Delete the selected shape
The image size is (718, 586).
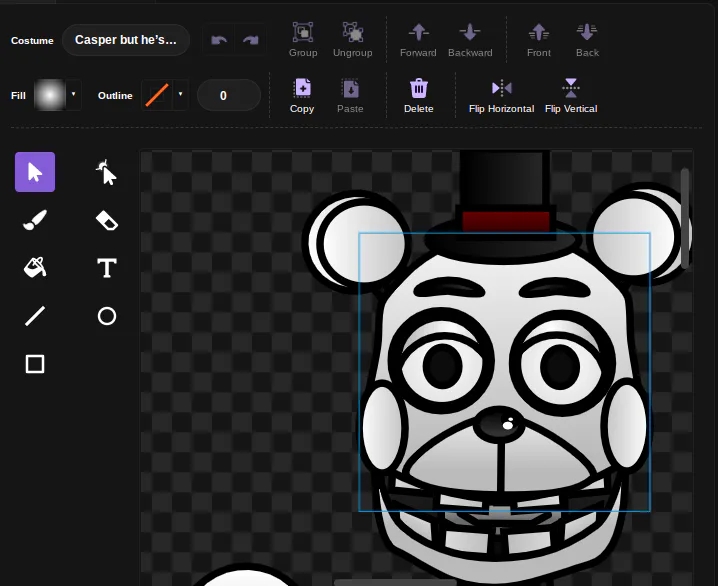pyautogui.click(x=419, y=96)
